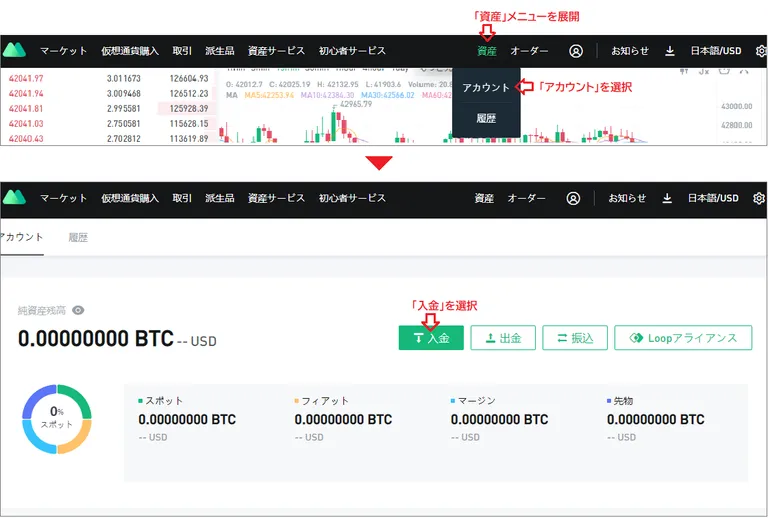Open settings gear in lower navbar

tap(759, 198)
